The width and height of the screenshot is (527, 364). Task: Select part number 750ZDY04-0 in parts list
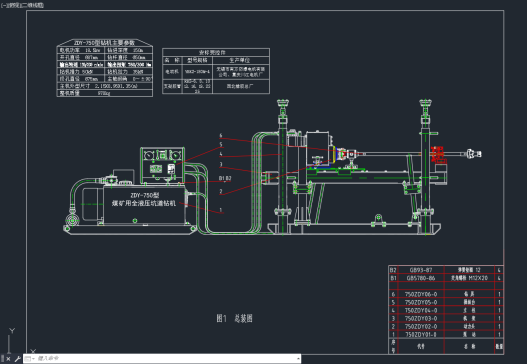tap(421, 310)
